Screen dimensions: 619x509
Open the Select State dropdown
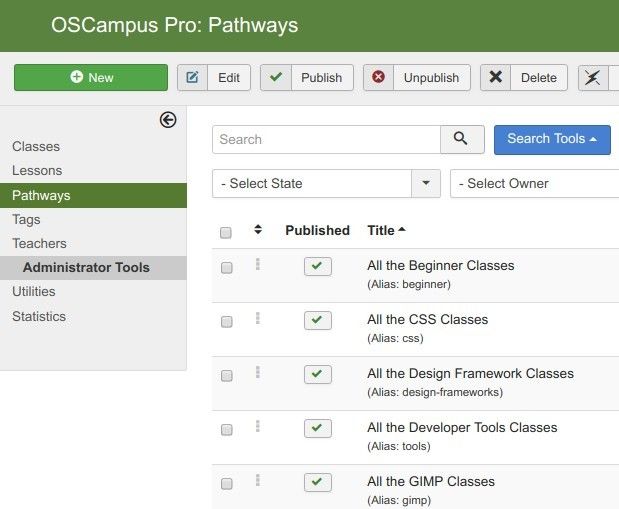tap(326, 183)
